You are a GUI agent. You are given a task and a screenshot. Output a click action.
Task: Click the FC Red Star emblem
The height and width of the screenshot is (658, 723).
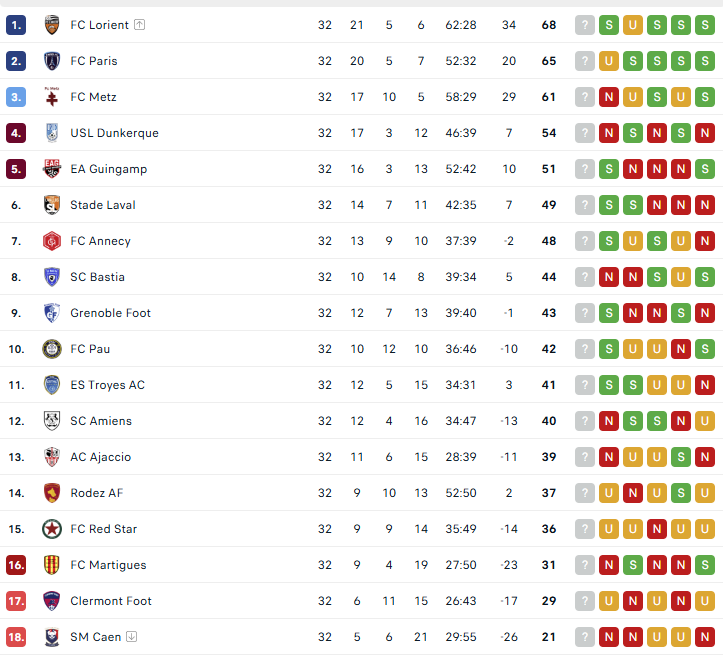click(52, 529)
